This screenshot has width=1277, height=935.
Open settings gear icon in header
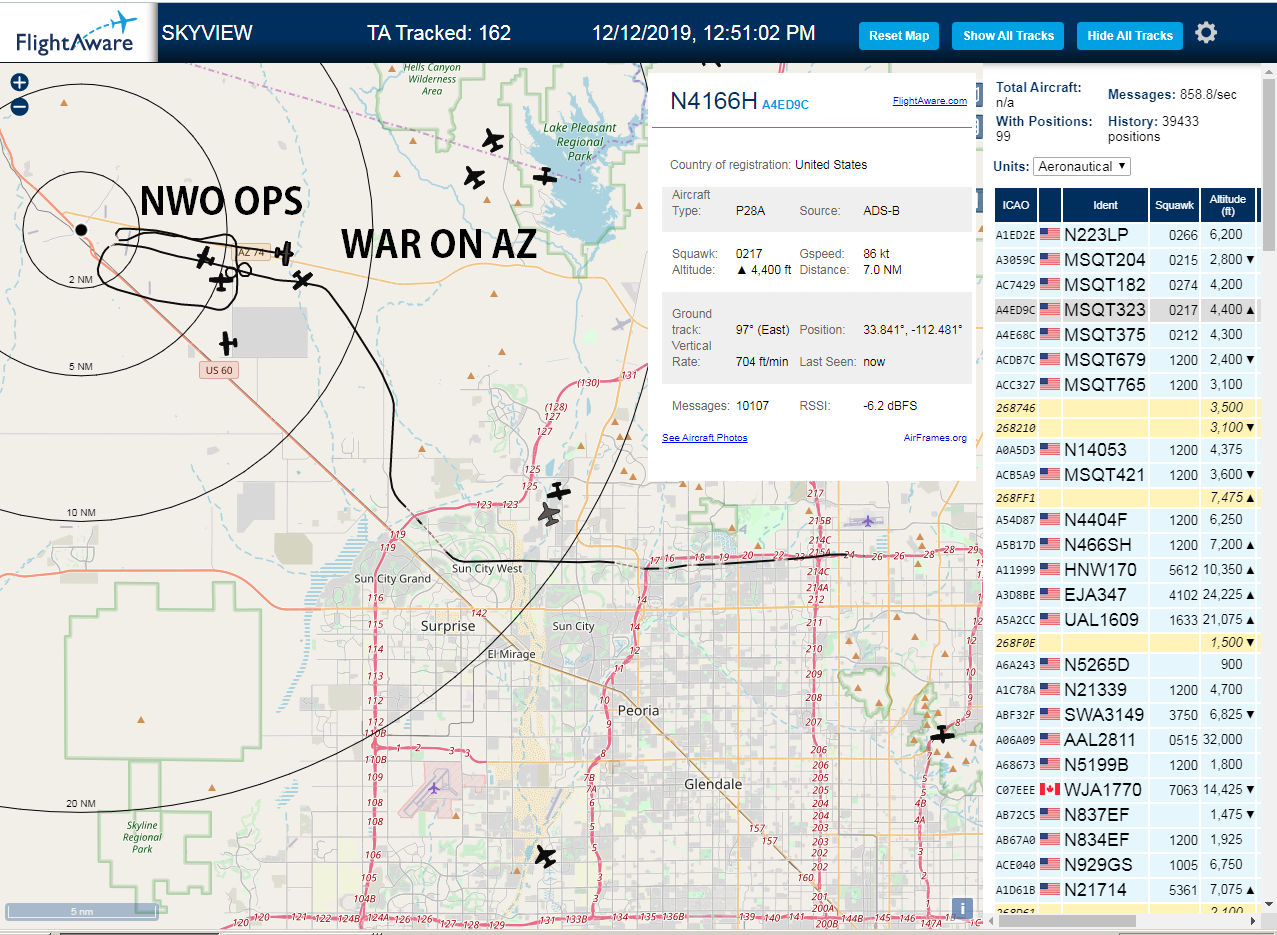click(x=1206, y=33)
